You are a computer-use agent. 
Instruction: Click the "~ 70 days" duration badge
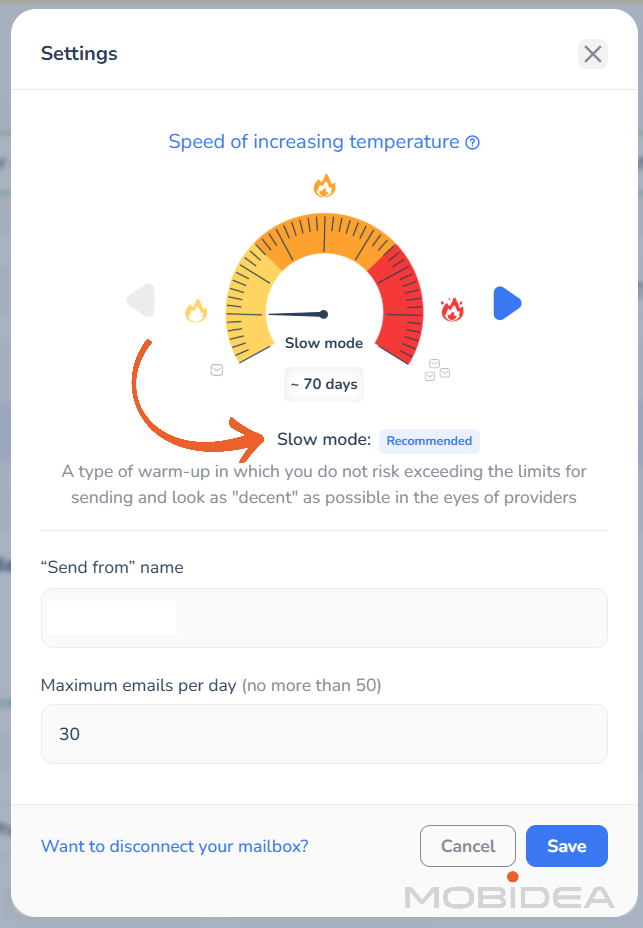coord(324,384)
